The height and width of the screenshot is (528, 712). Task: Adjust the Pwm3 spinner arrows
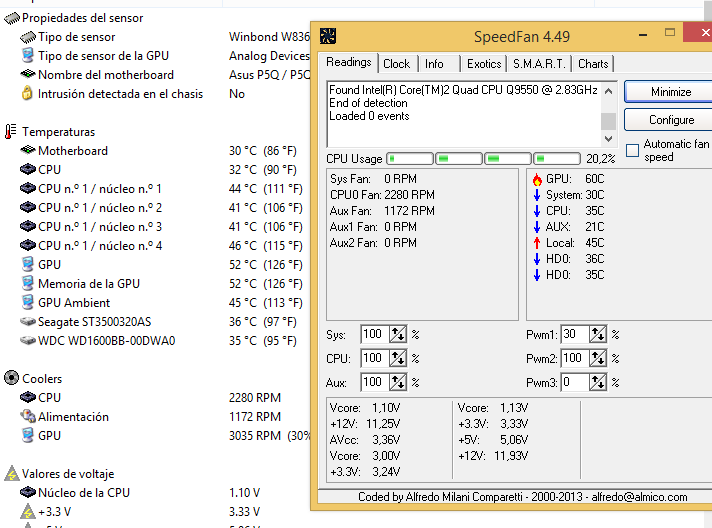[x=598, y=382]
